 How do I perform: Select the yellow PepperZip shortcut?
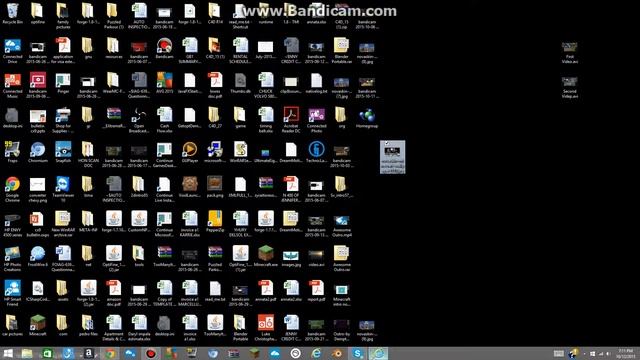[x=215, y=222]
